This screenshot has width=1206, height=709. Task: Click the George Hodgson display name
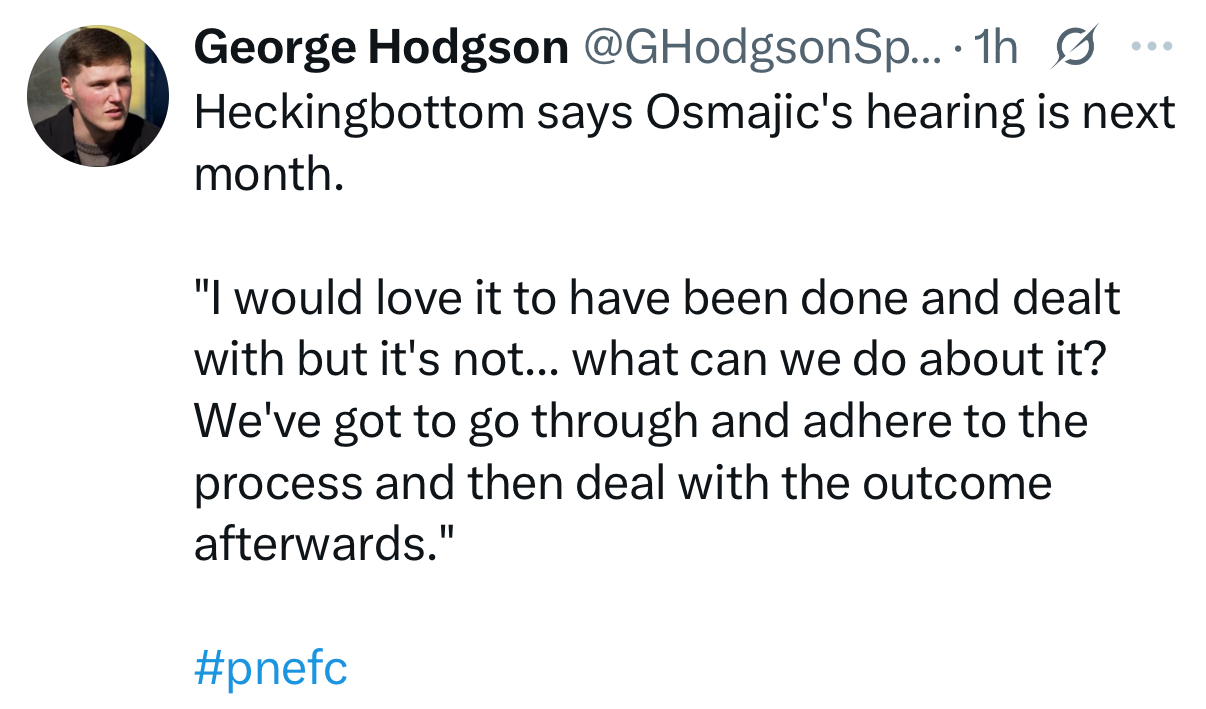pyautogui.click(x=381, y=48)
